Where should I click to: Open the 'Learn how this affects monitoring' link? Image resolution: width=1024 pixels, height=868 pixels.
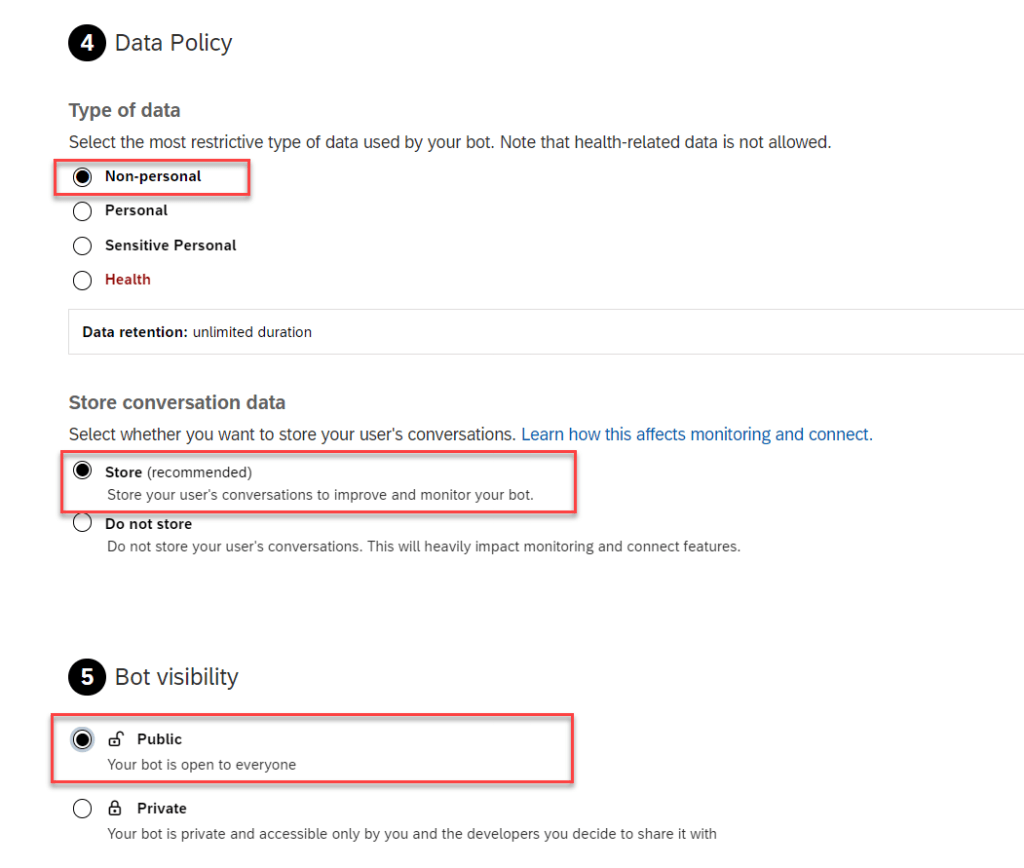pyautogui.click(x=696, y=434)
